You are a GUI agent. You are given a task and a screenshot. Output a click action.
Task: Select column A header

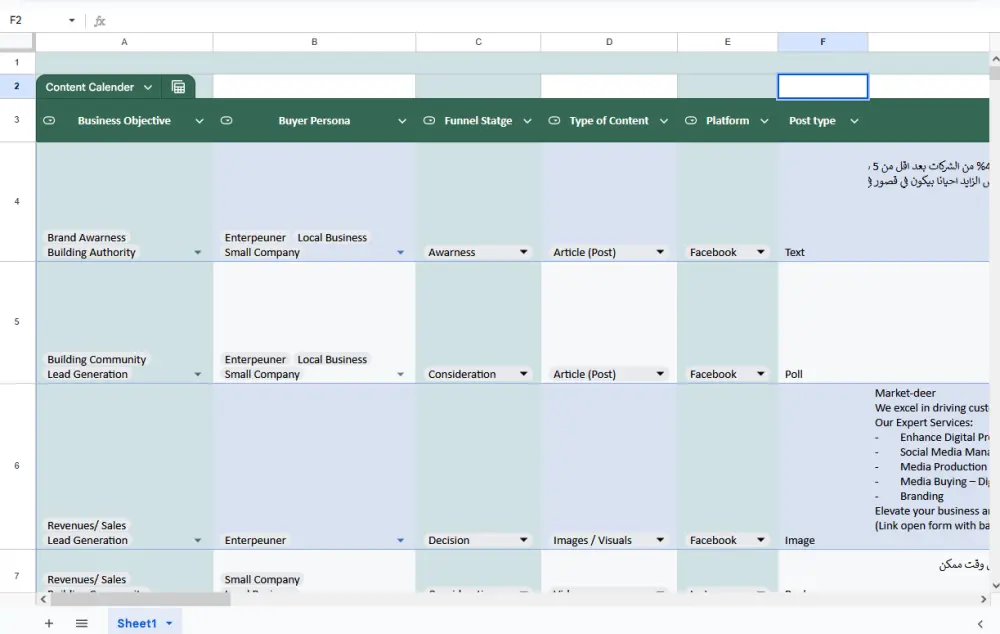coord(124,41)
